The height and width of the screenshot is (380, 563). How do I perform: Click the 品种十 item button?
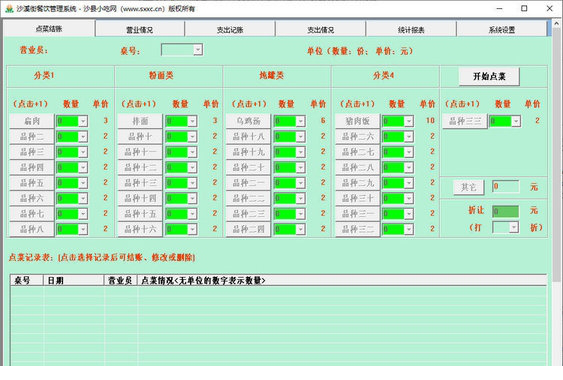[x=140, y=136]
